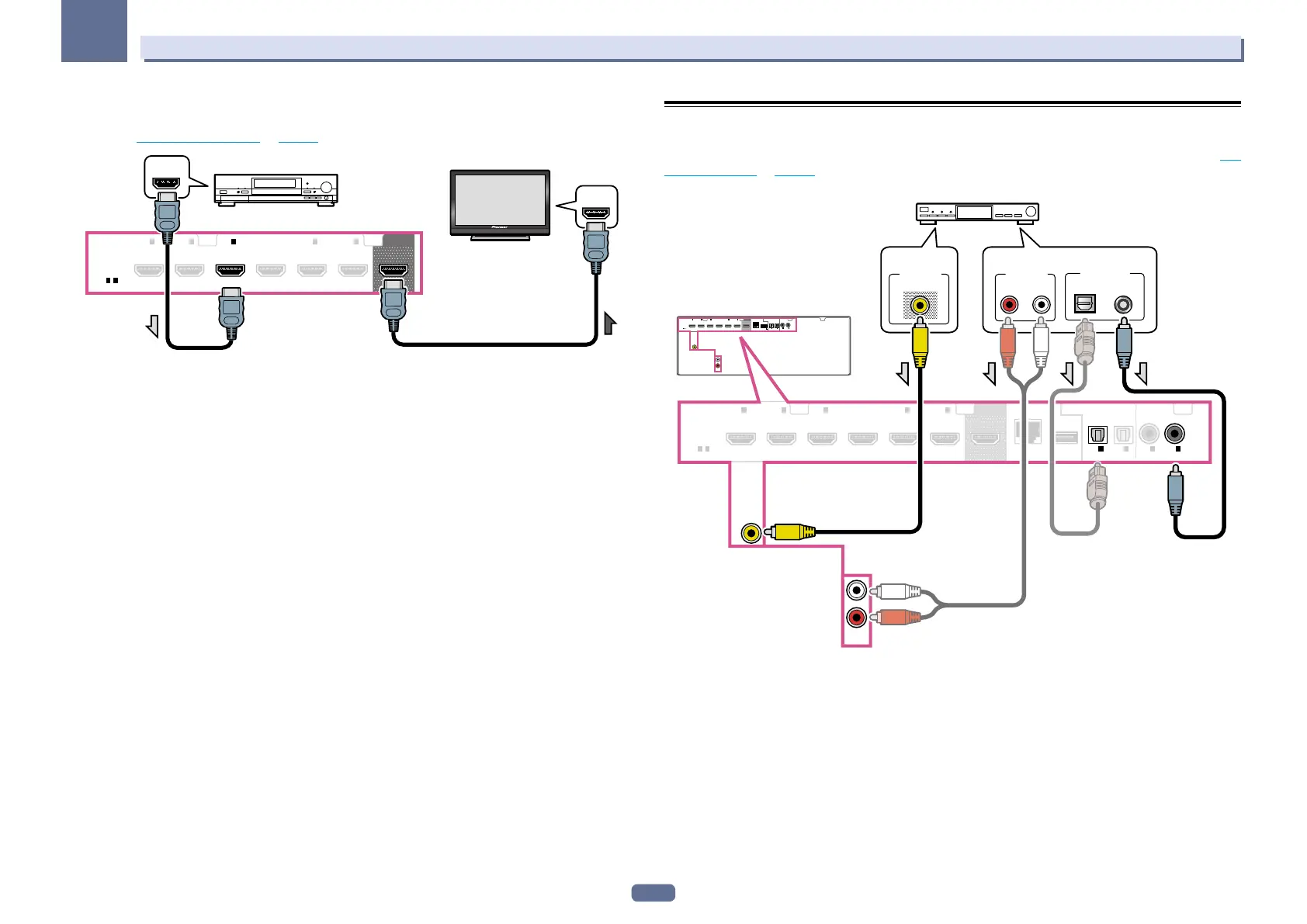Click optical plug hanging below receiver panel
Viewport: 1307px width, 924px height.
[1096, 487]
